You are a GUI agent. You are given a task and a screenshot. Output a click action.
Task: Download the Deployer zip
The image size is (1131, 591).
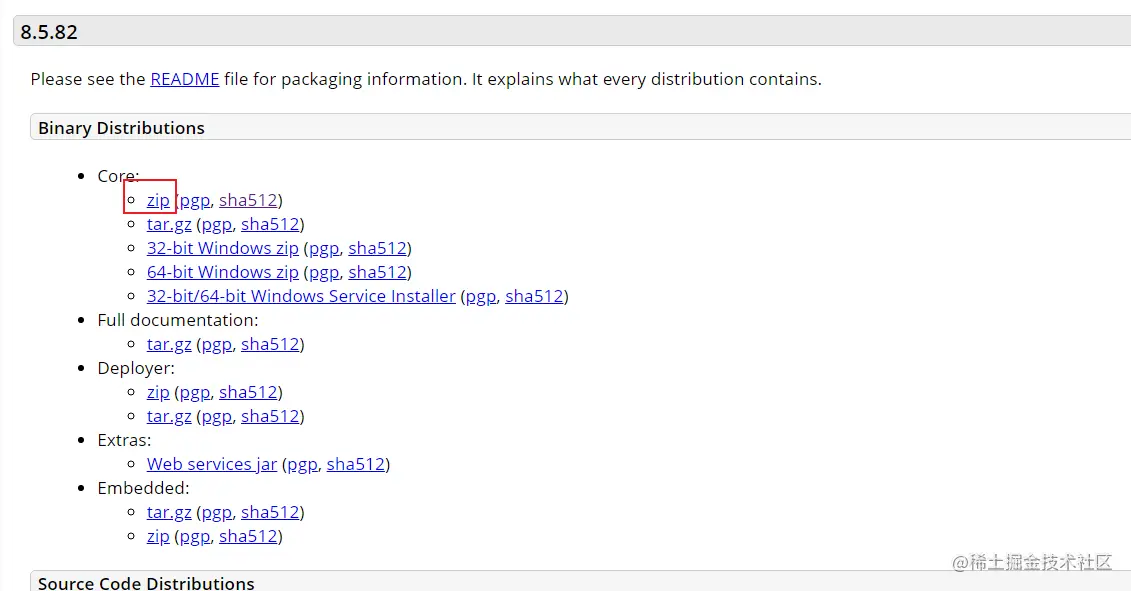coord(158,392)
